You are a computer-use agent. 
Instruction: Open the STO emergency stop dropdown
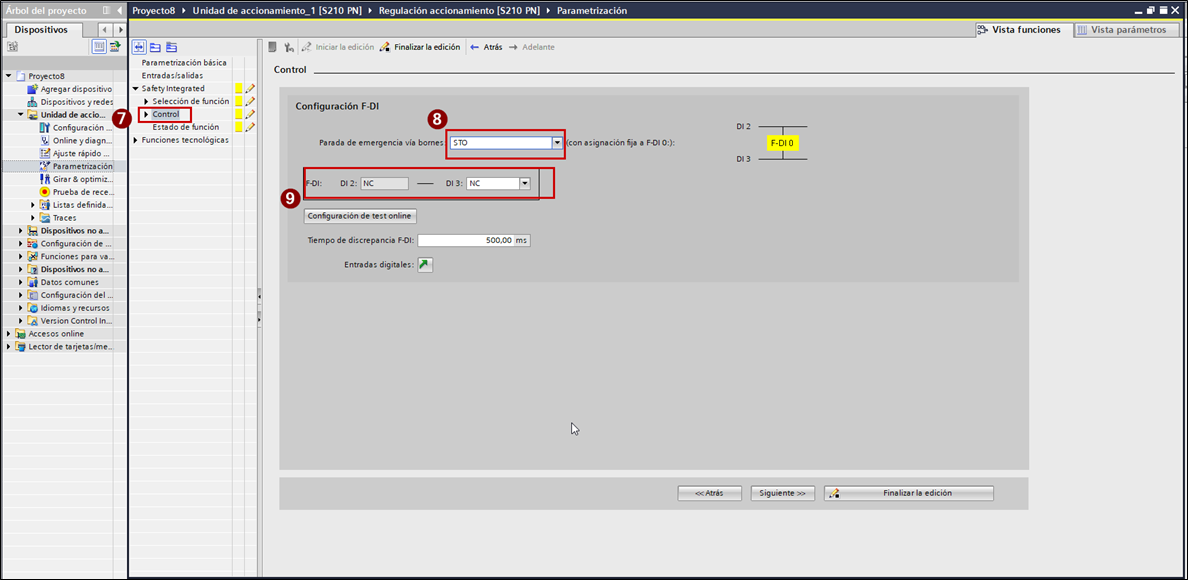coord(557,143)
